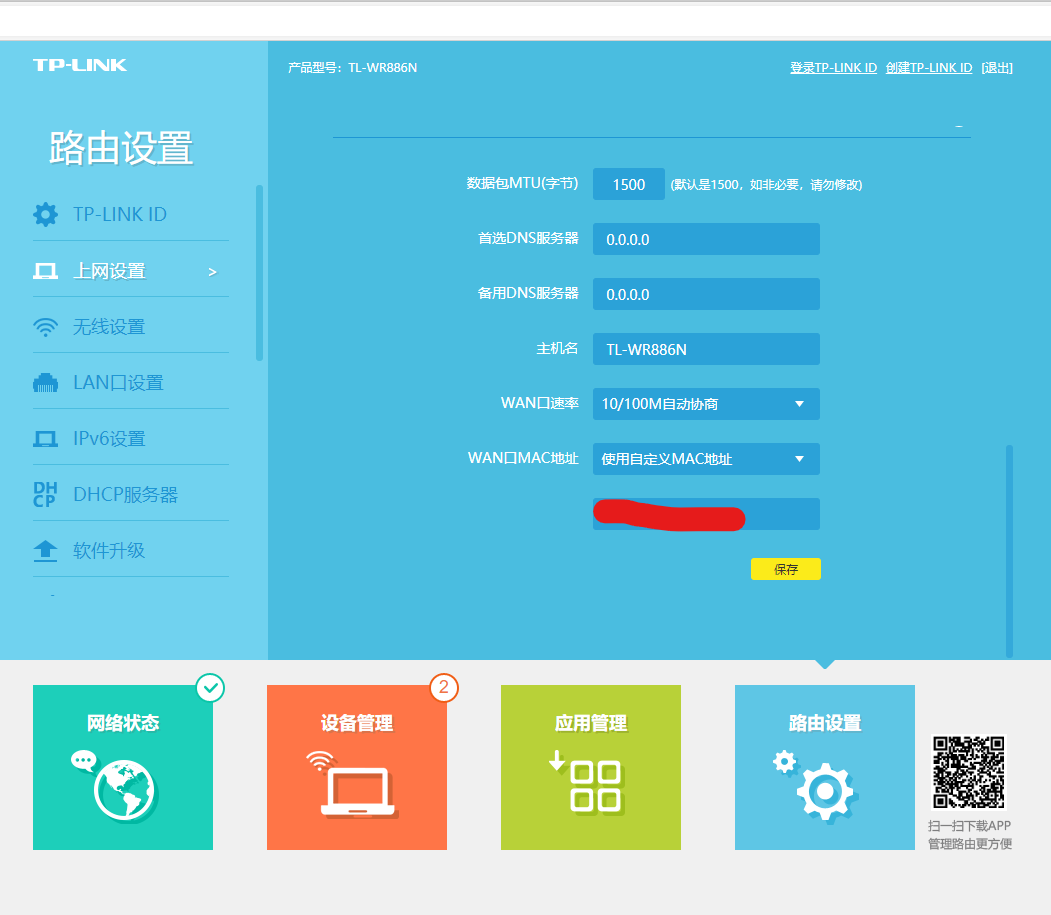Click the gears icon in 路由设置 tile
This screenshot has width=1051, height=915.
(x=816, y=786)
